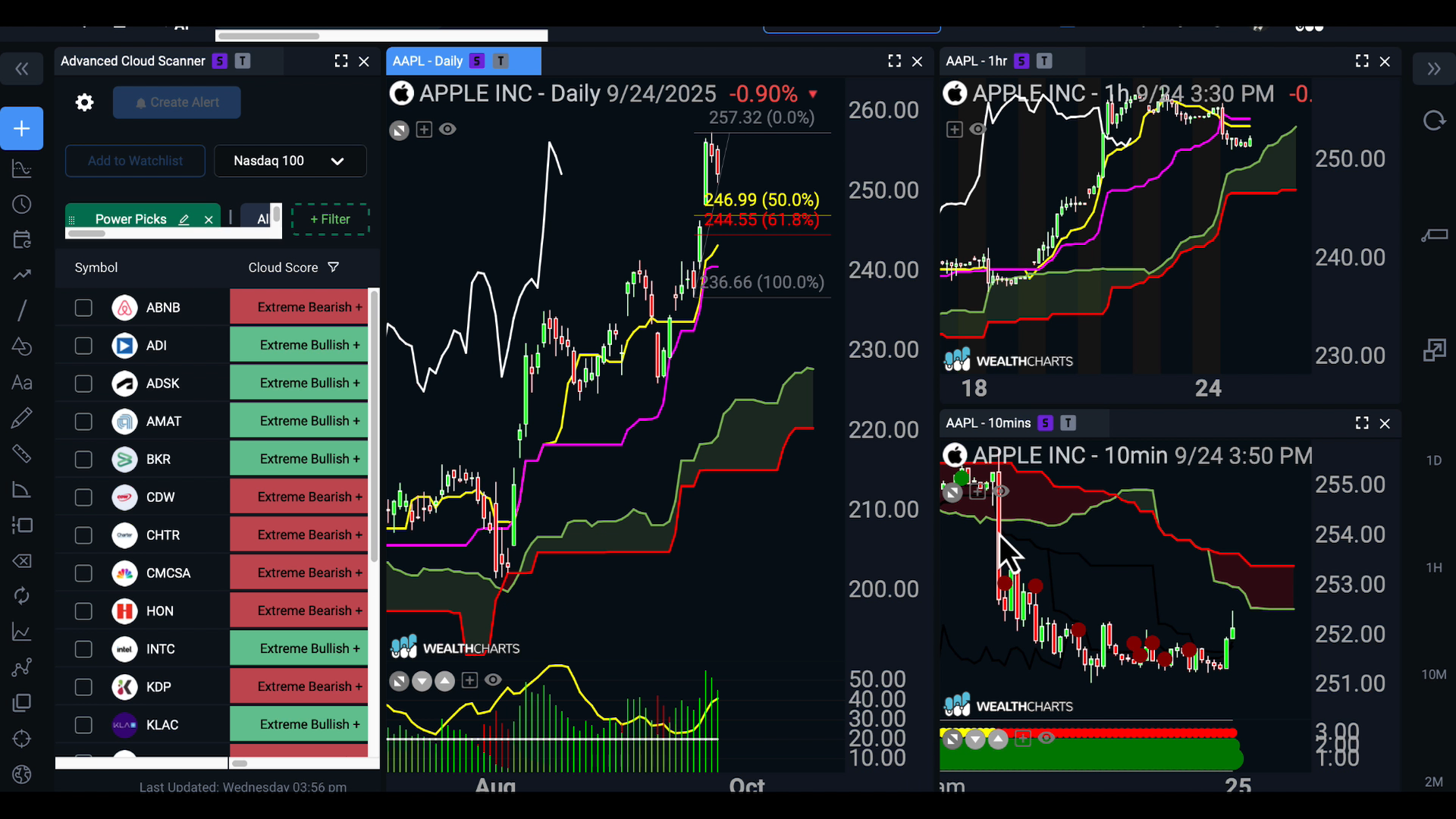
Task: Select the text annotation Aa tool
Action: click(x=22, y=382)
